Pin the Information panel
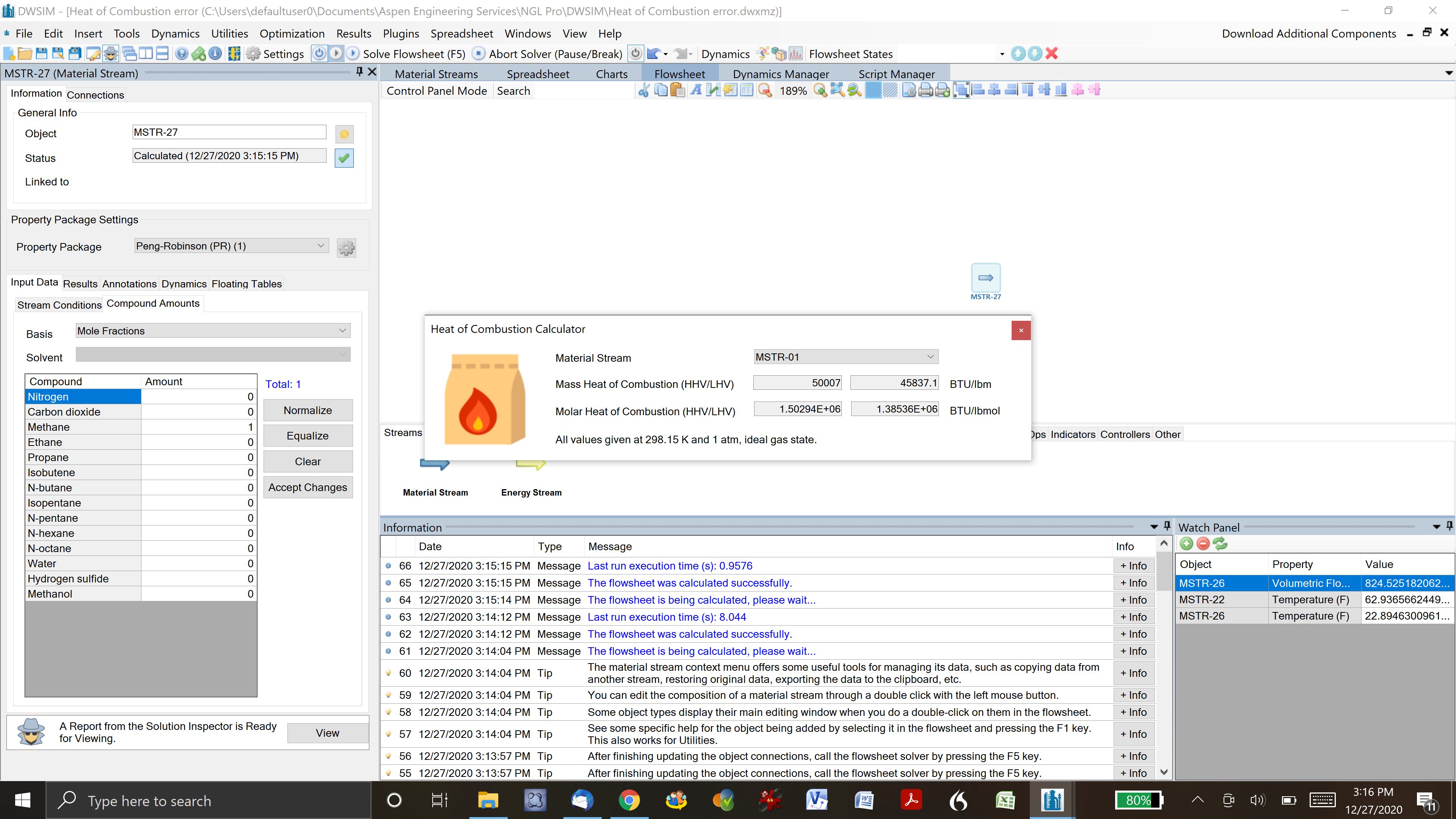This screenshot has height=819, width=1456. click(1167, 526)
